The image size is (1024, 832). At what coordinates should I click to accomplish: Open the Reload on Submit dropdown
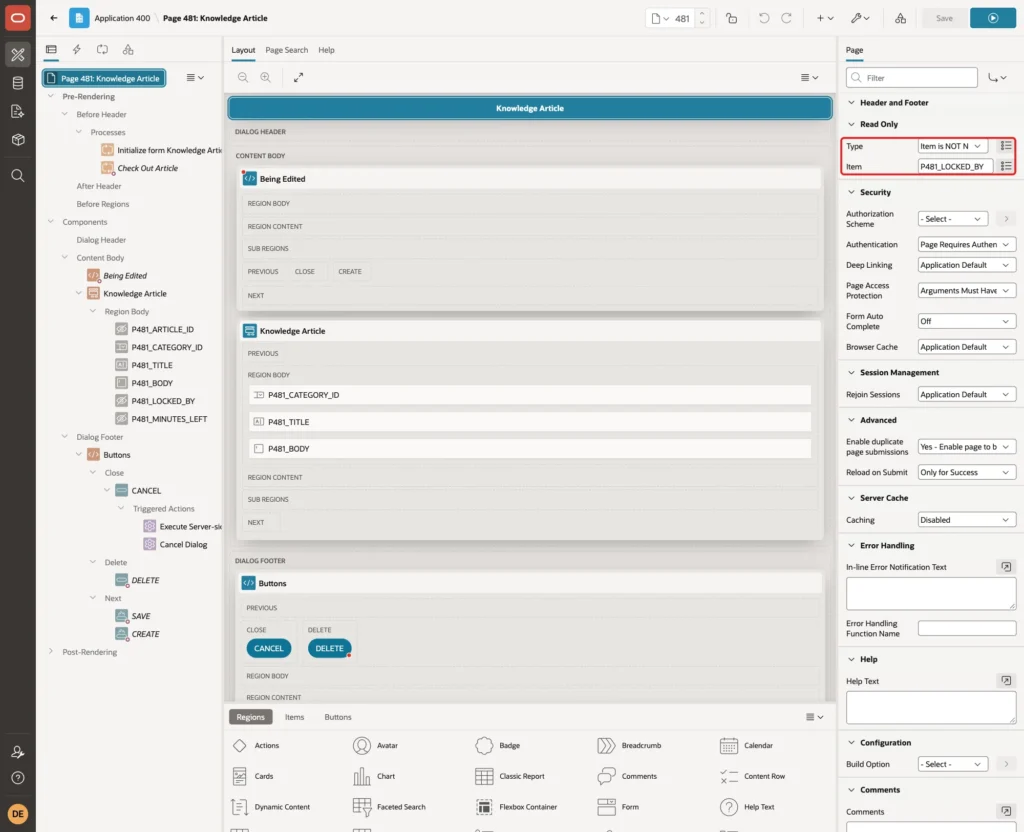coord(967,473)
